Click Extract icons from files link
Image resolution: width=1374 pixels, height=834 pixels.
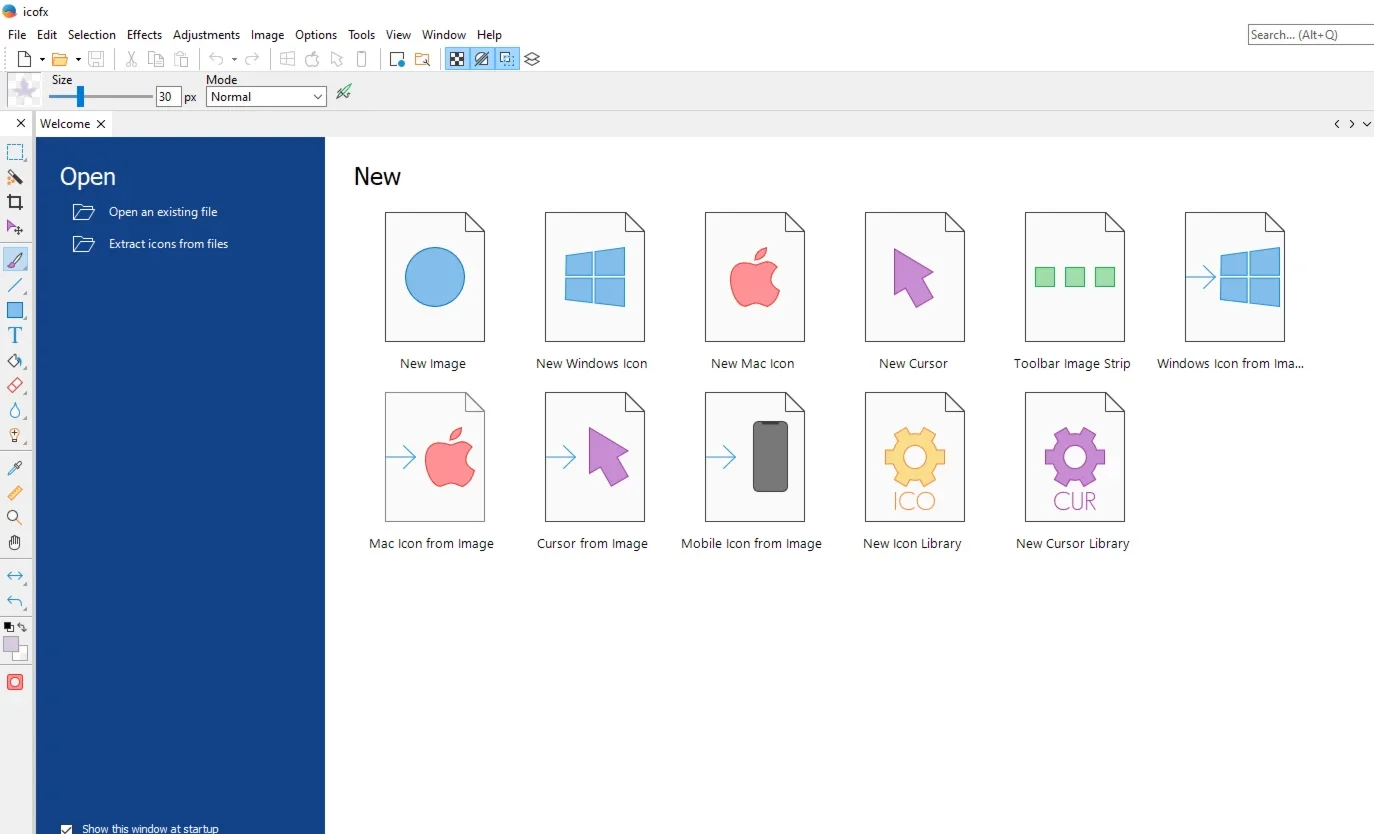169,244
